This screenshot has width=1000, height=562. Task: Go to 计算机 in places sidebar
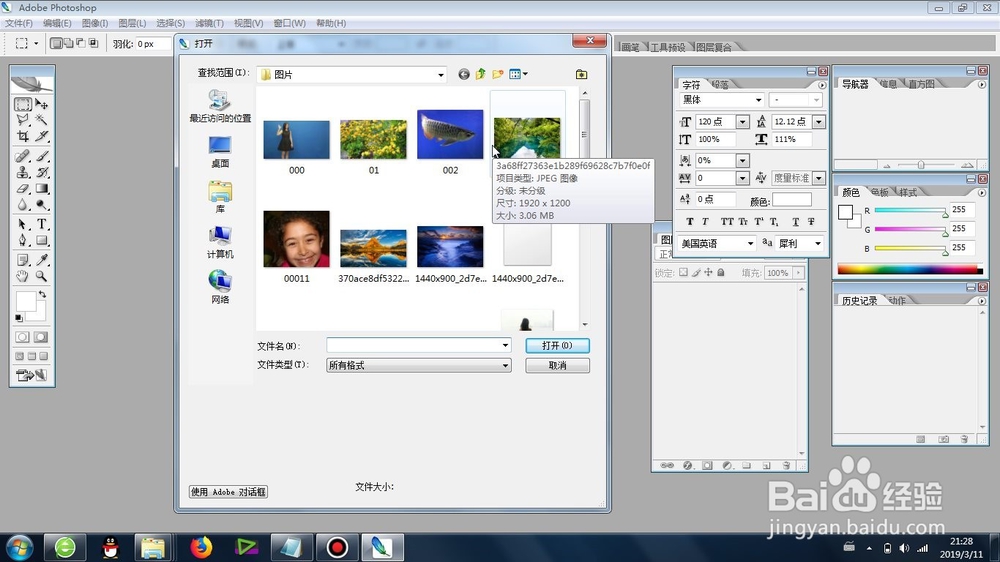(x=220, y=242)
